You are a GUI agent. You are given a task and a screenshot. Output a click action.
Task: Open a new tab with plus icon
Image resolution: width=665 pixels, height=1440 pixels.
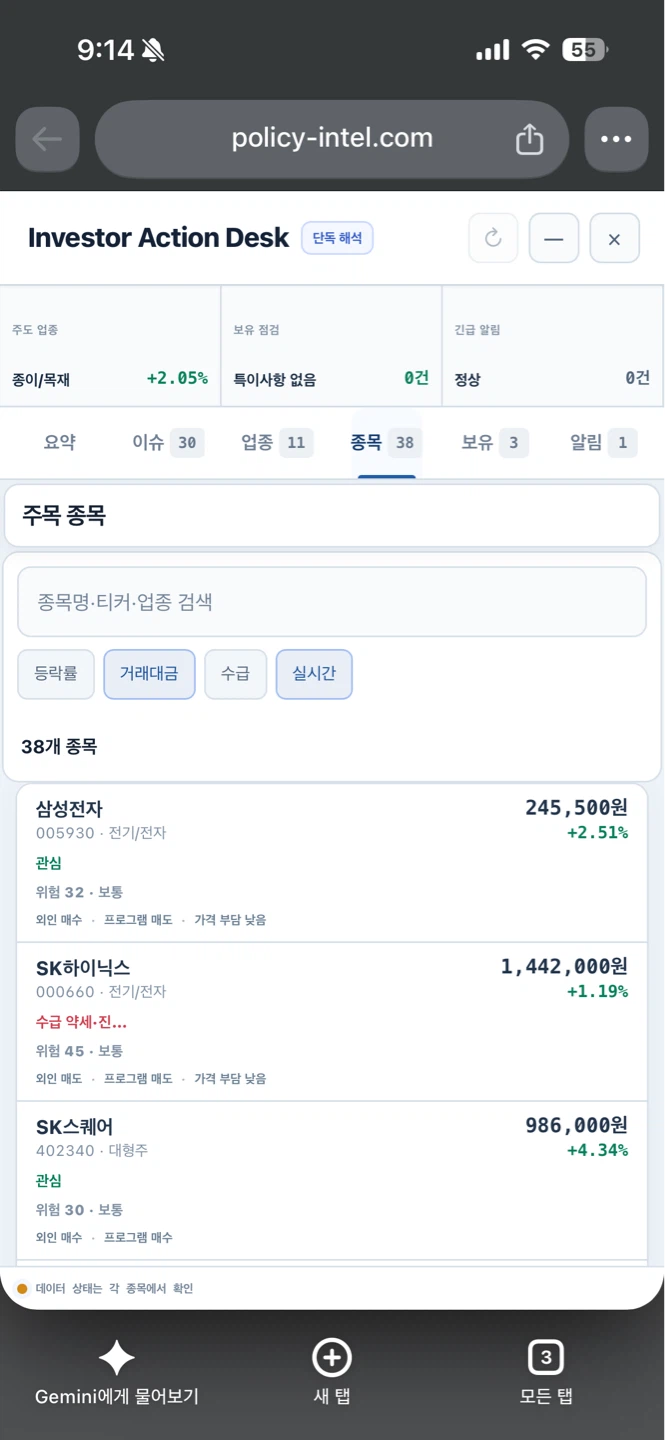[332, 1358]
